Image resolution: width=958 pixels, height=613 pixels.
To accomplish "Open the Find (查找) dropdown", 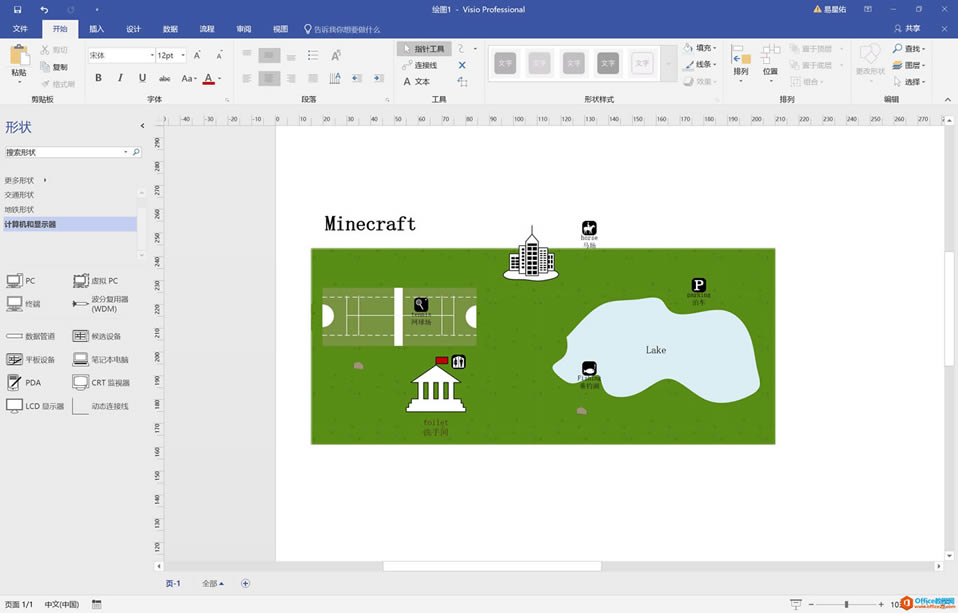I will tap(909, 48).
